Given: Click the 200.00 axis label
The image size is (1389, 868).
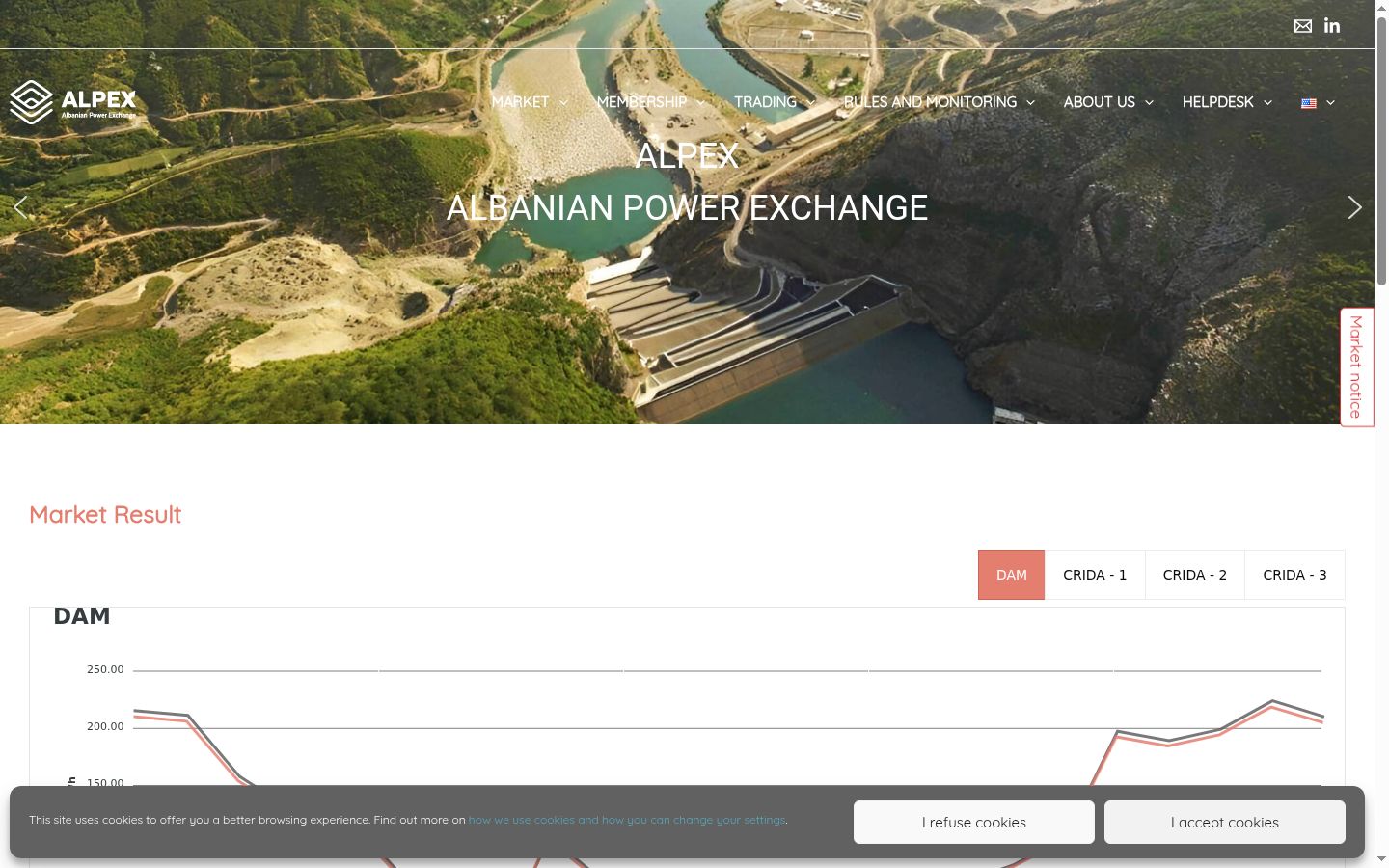Looking at the screenshot, I should coord(105,726).
